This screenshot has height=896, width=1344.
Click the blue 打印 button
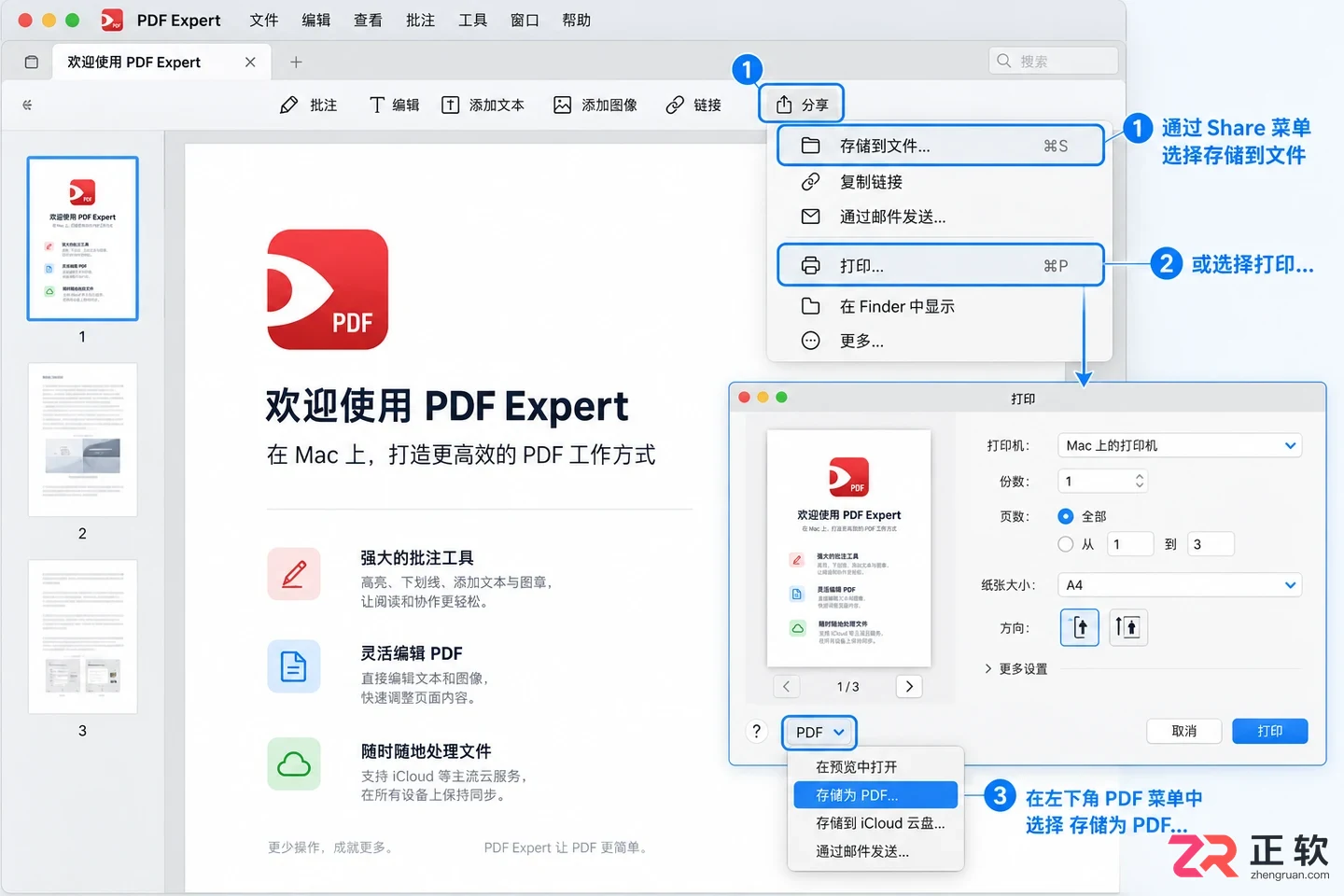tap(1269, 731)
